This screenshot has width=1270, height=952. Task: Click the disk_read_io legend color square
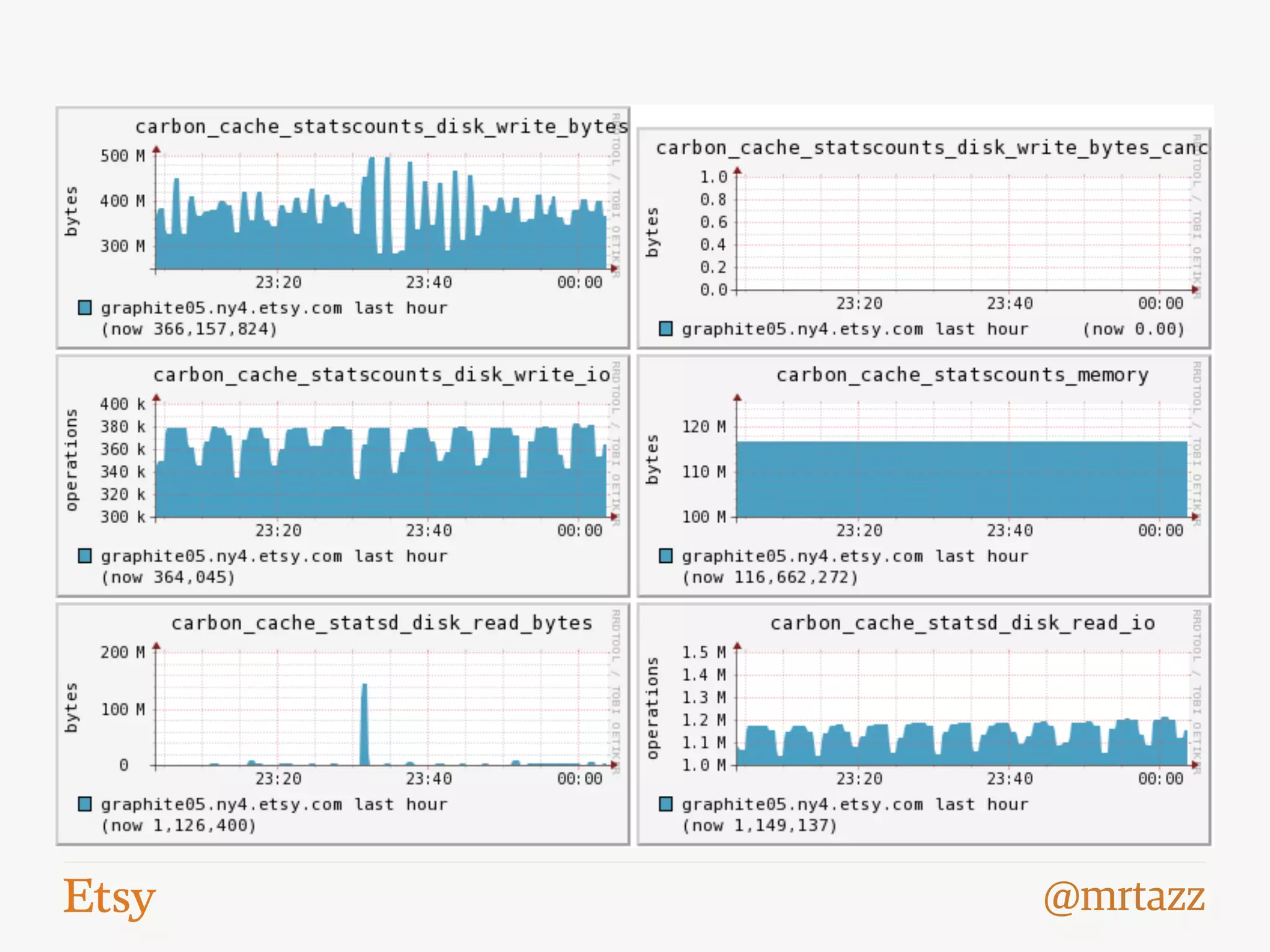[666, 804]
